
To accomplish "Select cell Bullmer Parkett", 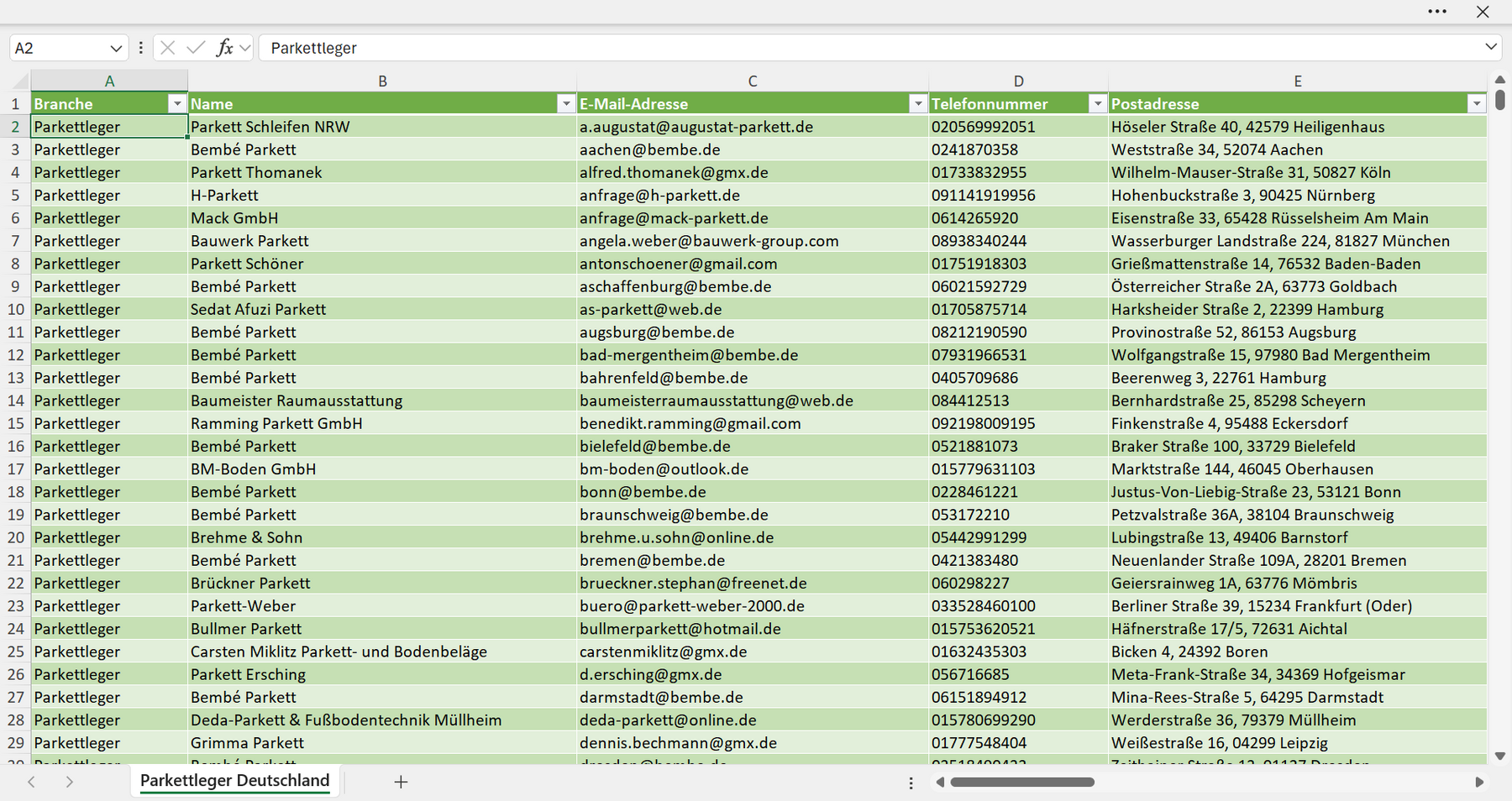I will (382, 628).
